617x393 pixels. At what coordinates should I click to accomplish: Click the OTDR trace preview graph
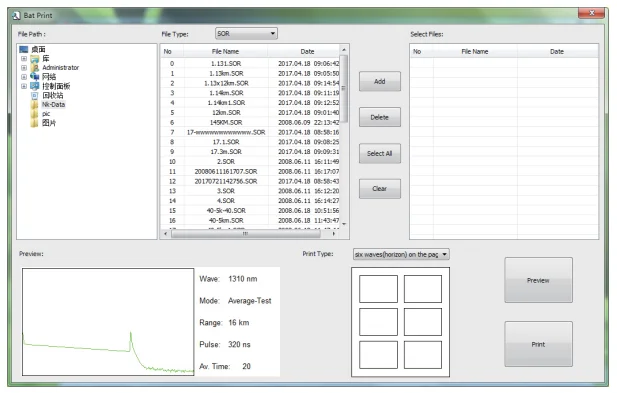coord(108,322)
